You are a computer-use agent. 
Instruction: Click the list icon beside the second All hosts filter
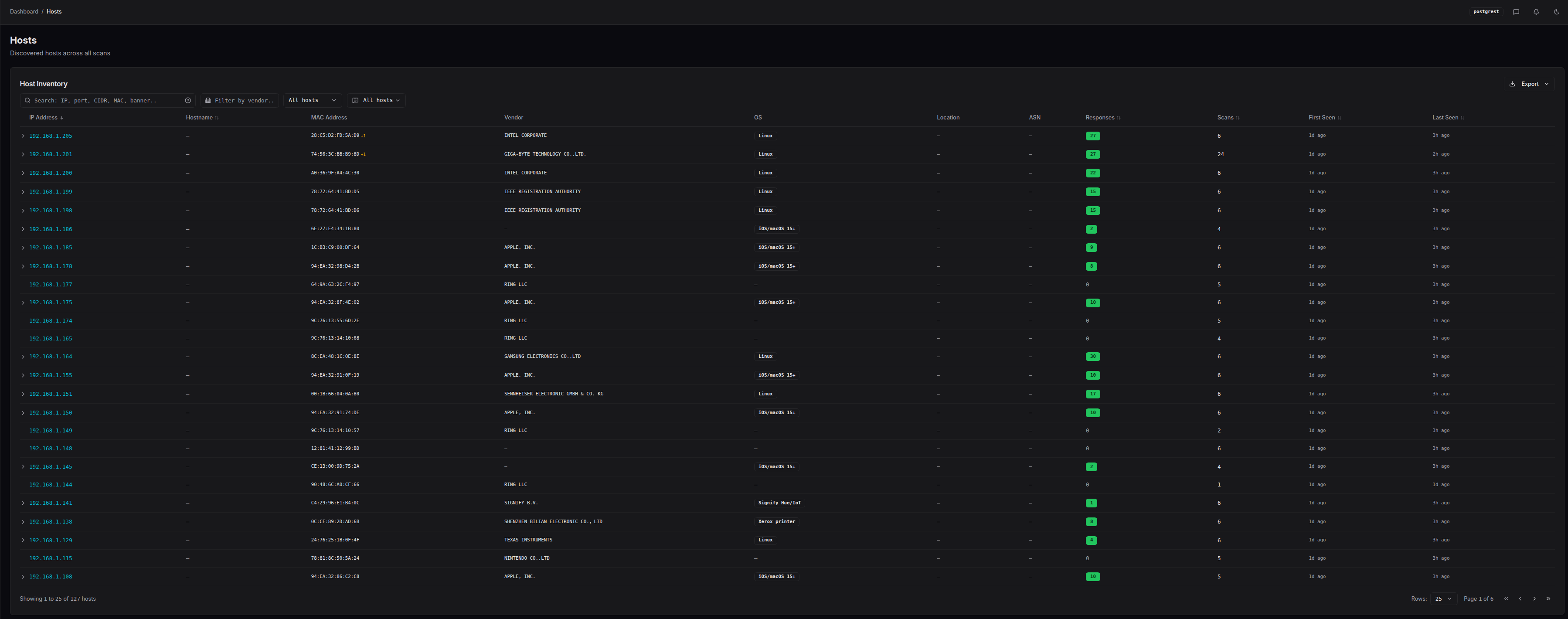(x=355, y=100)
